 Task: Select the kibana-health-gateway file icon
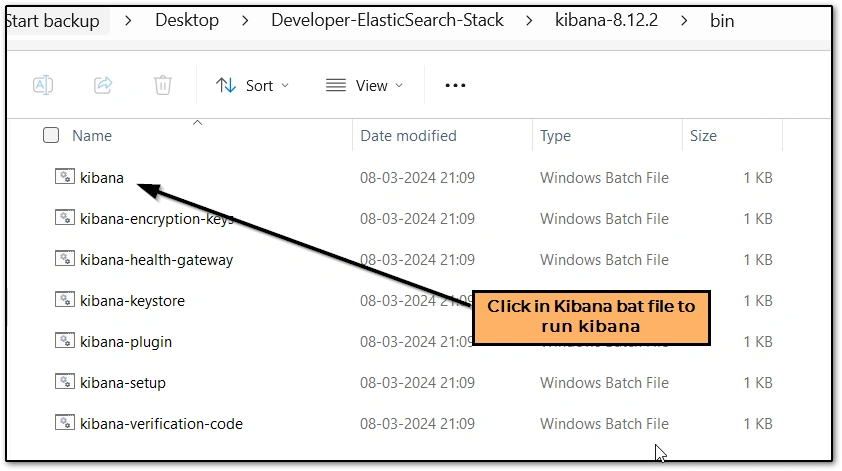click(x=64, y=258)
